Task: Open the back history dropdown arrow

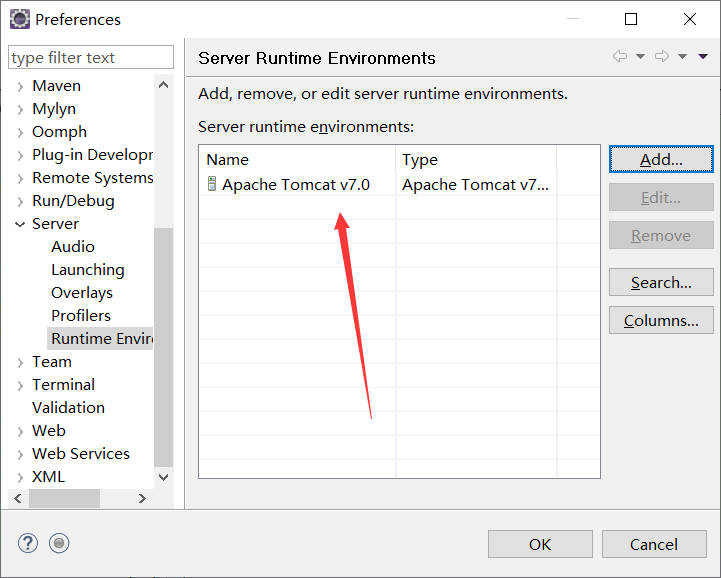Action: tap(640, 57)
